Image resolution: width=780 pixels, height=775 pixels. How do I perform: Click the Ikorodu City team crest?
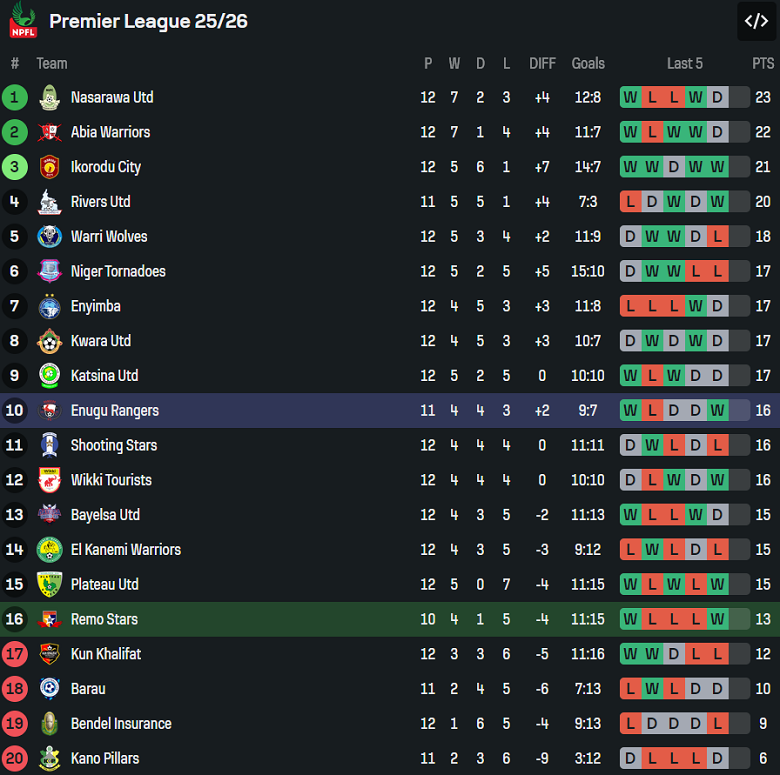49,167
